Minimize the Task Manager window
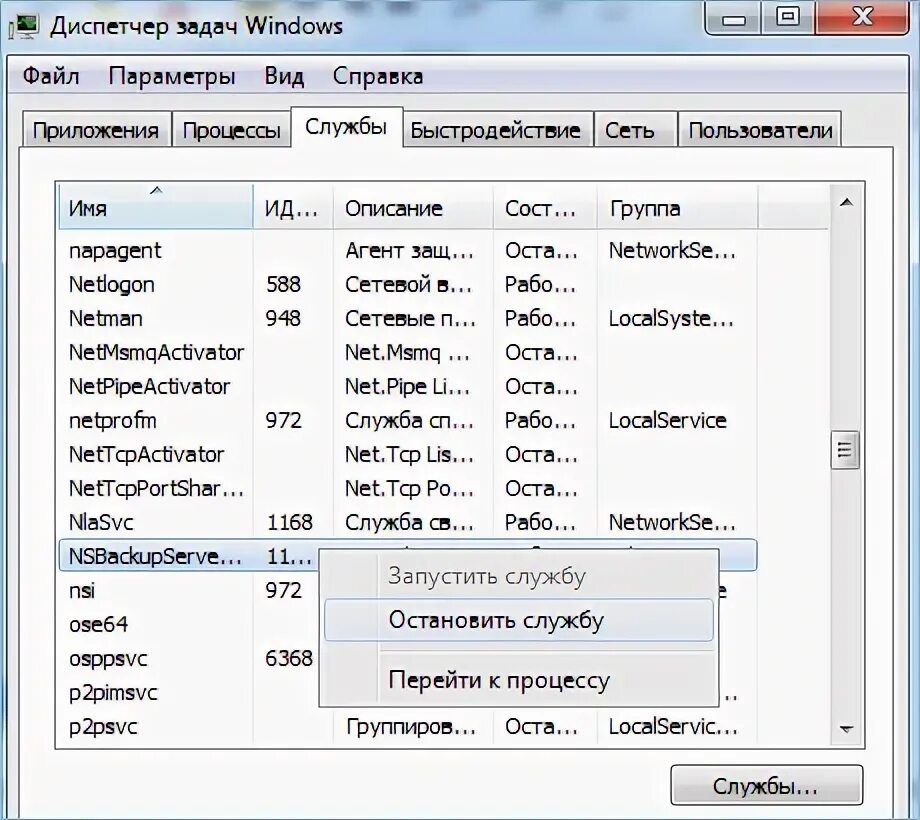The height and width of the screenshot is (820, 920). [733, 19]
